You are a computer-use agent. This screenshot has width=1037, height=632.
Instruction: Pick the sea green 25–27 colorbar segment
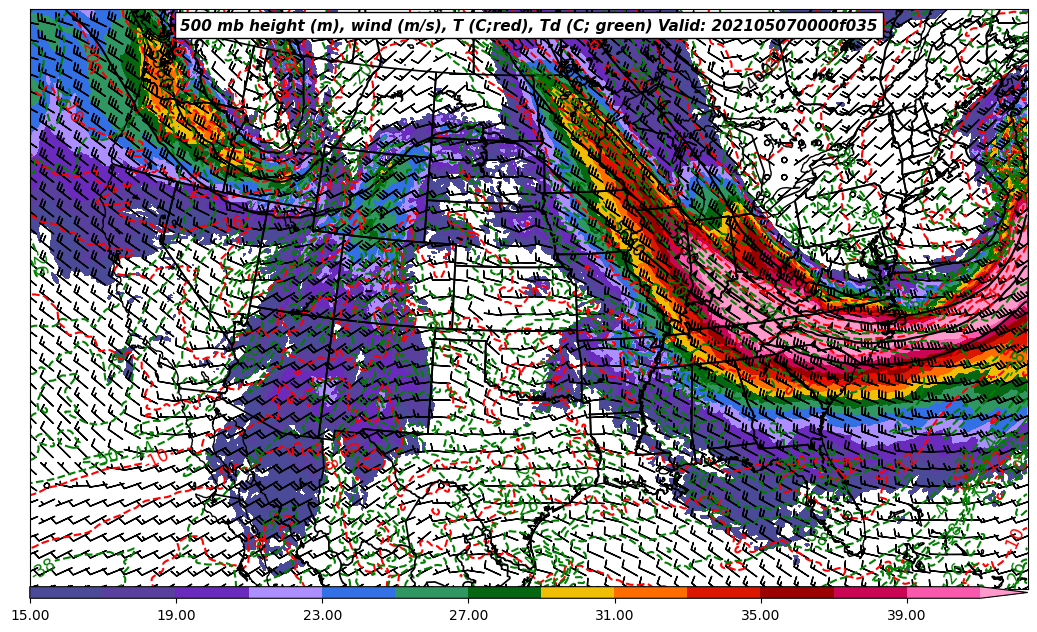coord(431,592)
